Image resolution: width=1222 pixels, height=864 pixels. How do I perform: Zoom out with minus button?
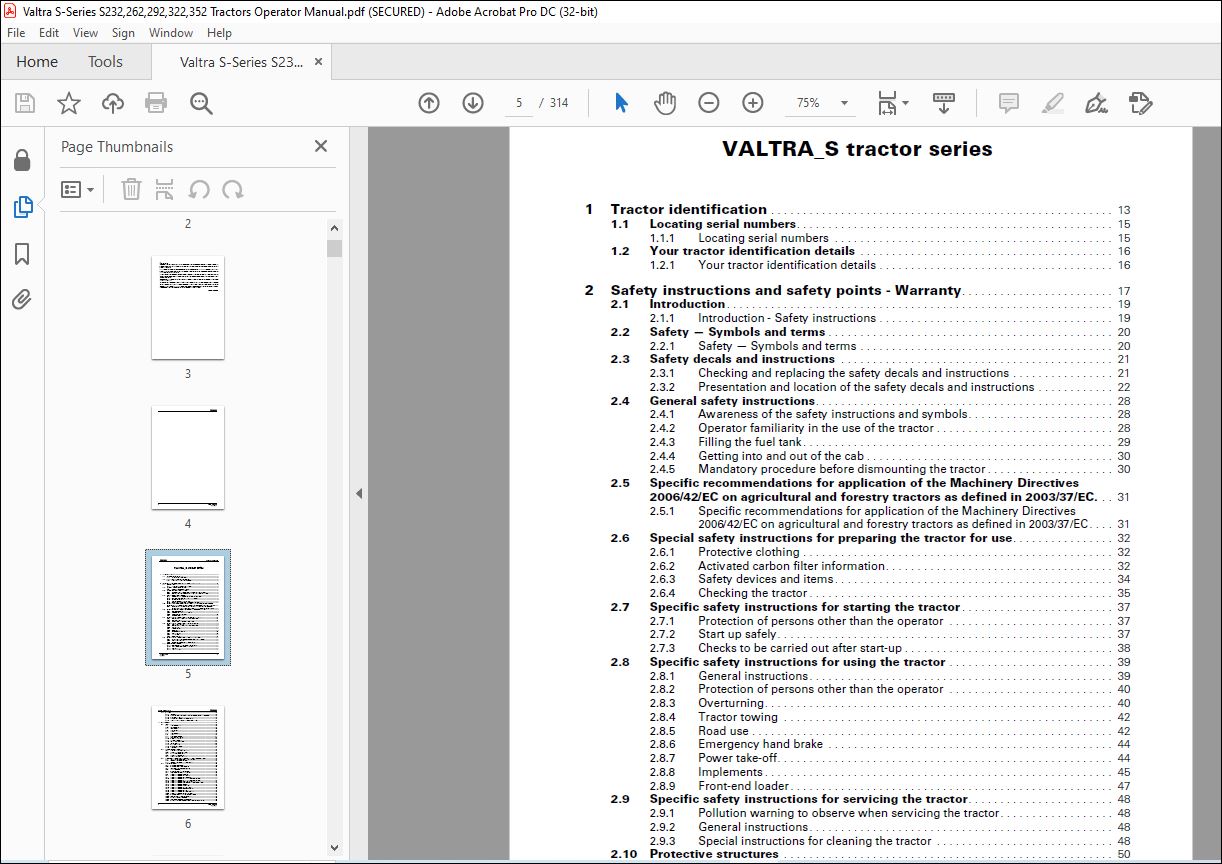pos(708,103)
